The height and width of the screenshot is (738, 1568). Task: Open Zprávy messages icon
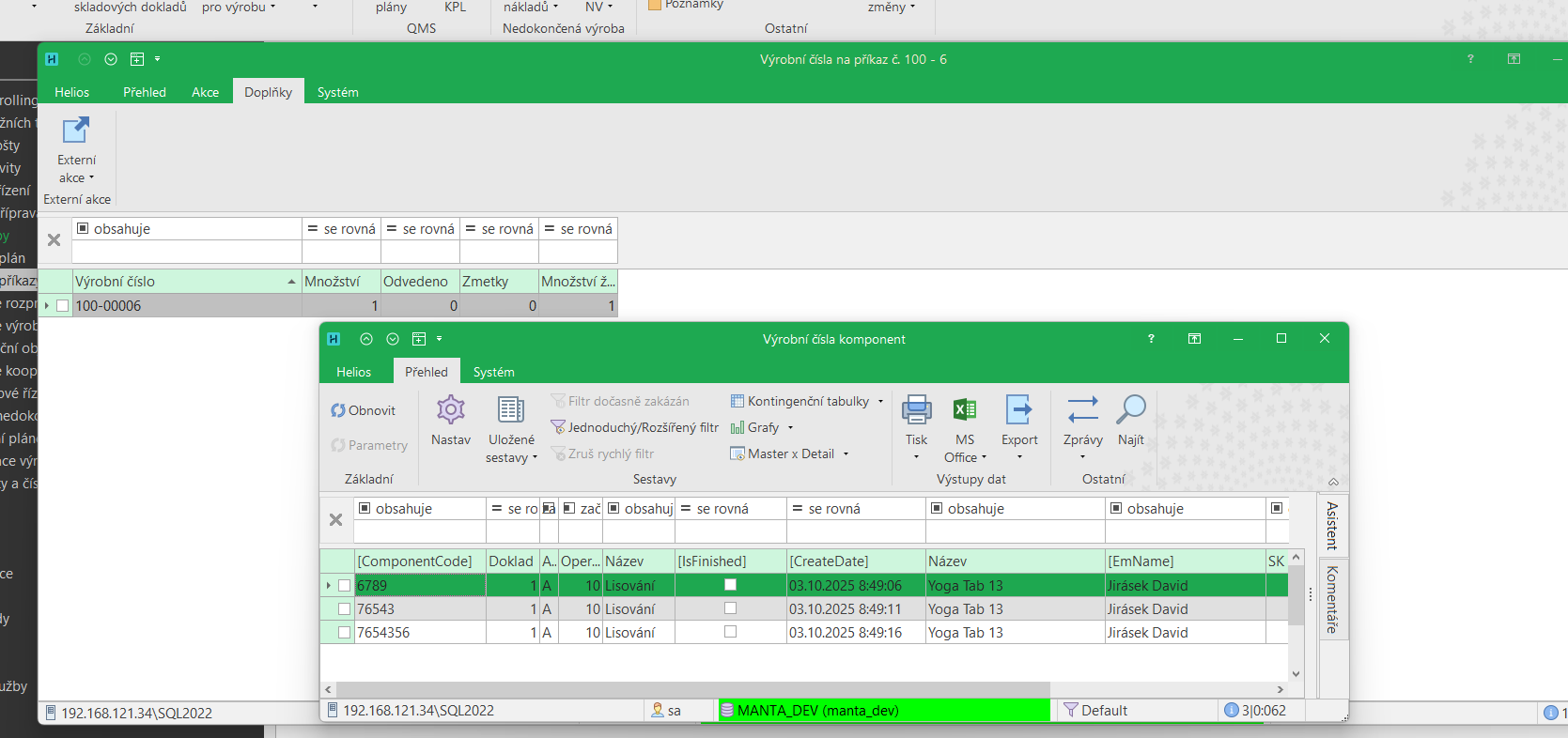[1082, 410]
